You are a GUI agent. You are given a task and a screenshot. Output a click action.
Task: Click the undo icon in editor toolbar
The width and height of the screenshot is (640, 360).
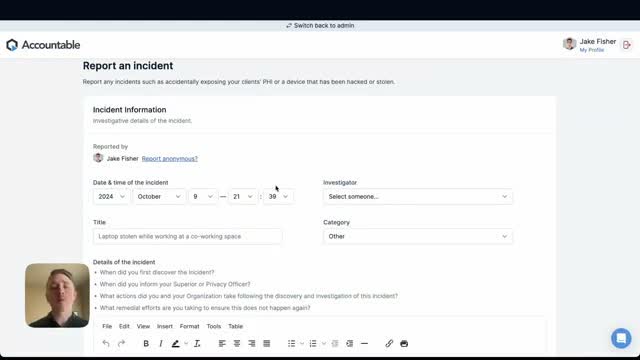(106, 344)
